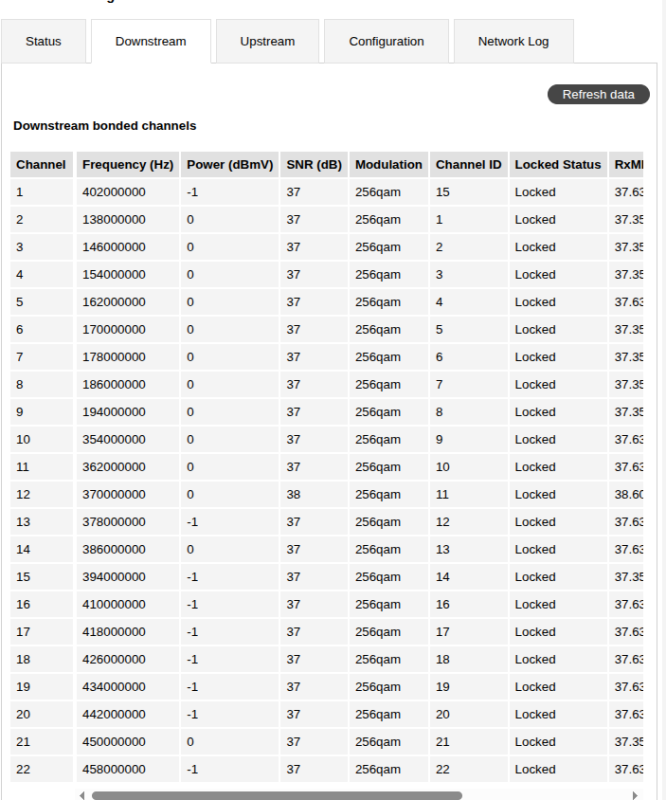Click the Channel ID column header
Screen dimensions: 666x800
[x=468, y=164]
